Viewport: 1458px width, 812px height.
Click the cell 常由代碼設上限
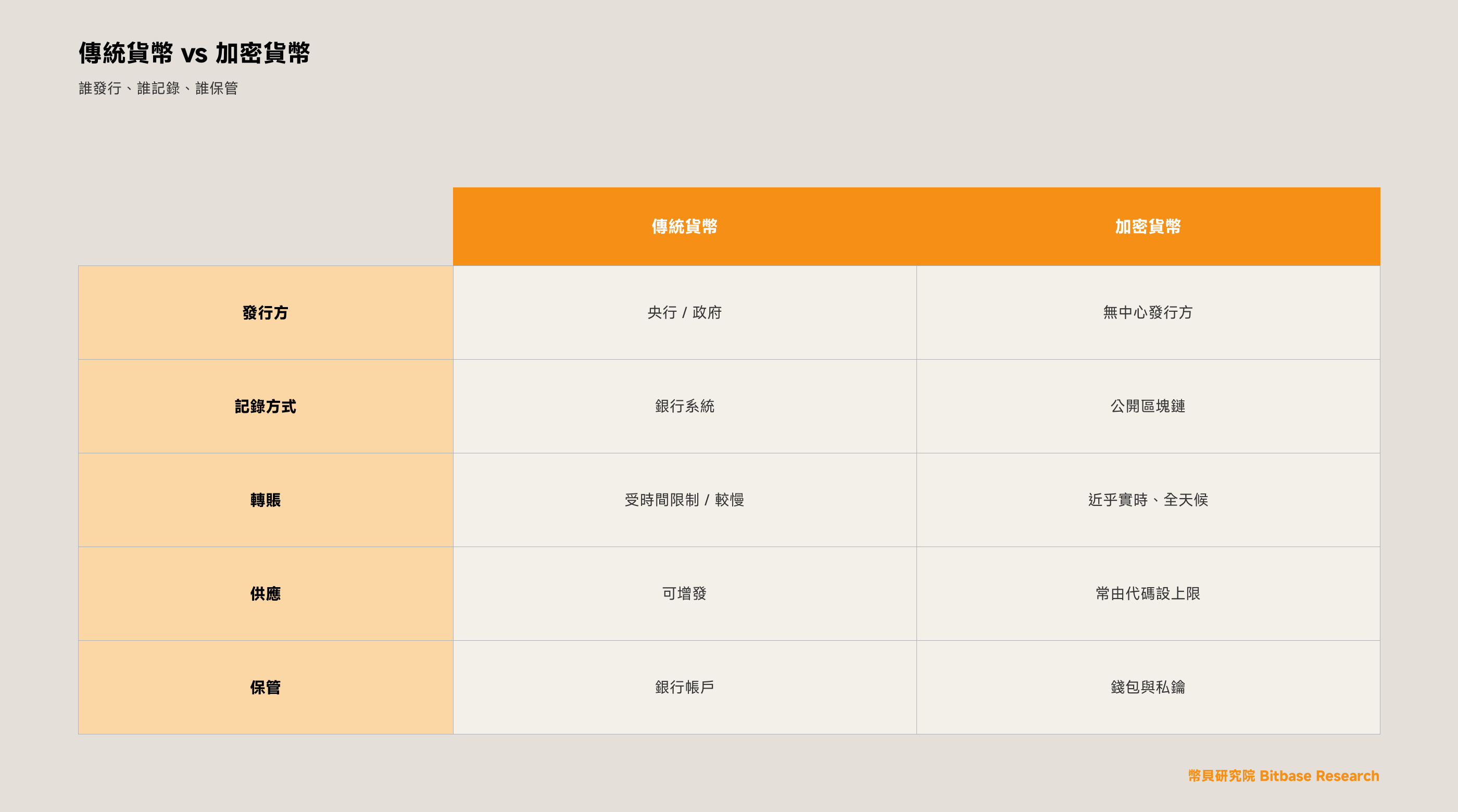[1148, 593]
